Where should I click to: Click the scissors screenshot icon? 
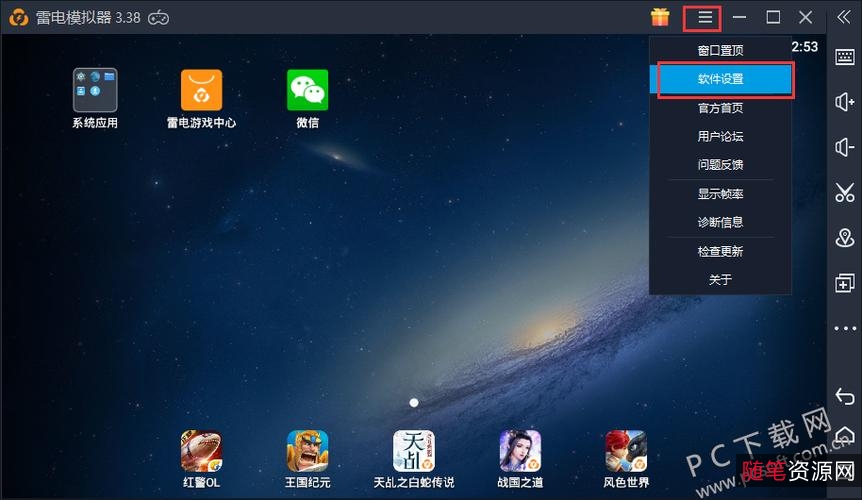click(x=845, y=193)
